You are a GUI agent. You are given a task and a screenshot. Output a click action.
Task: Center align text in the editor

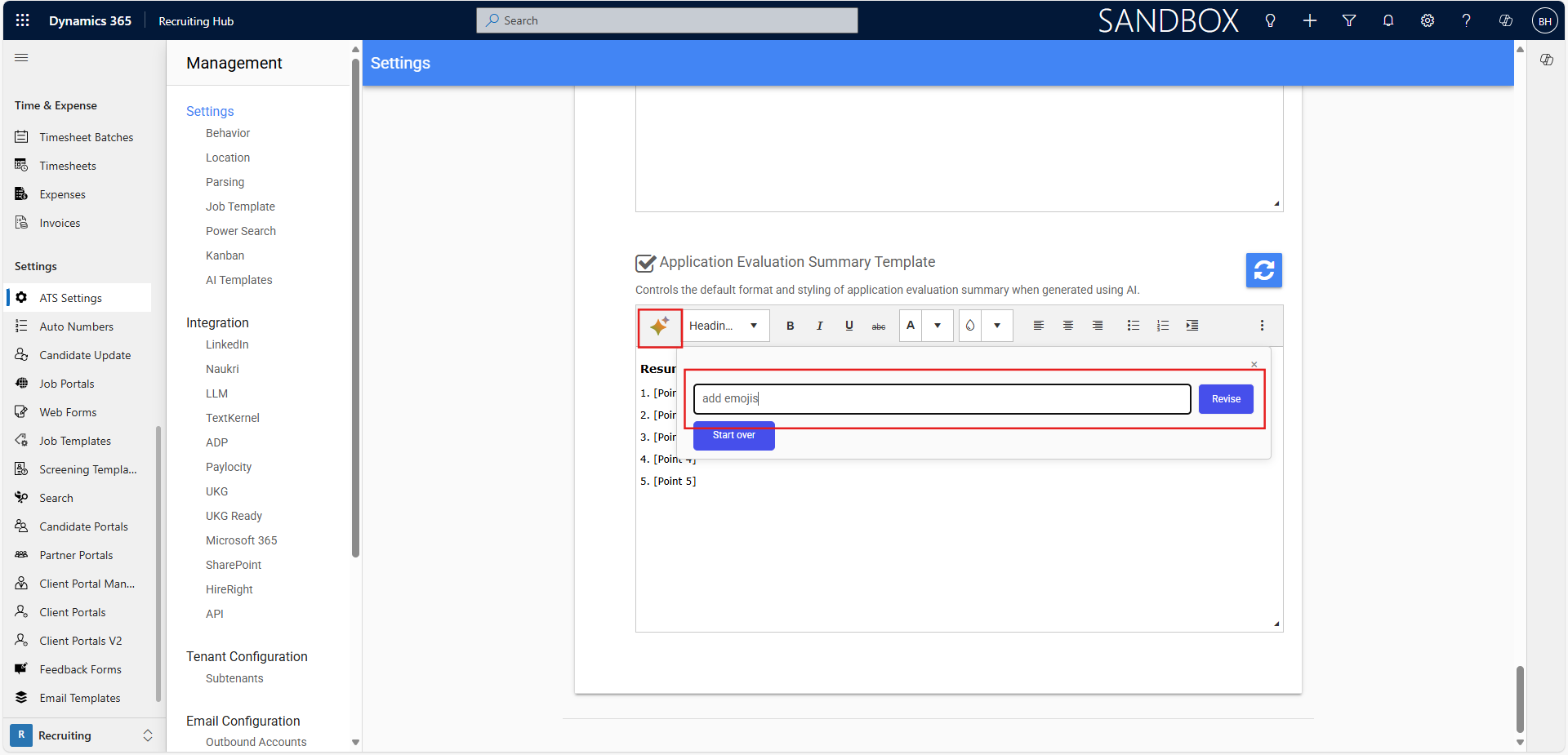(x=1067, y=326)
